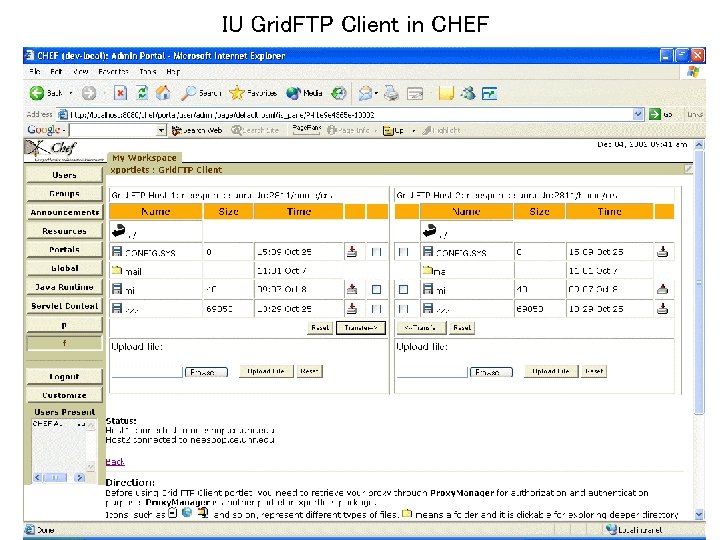Download CONFIG.SYS from Host 1
This screenshot has height=540, width=720.
tap(352, 252)
